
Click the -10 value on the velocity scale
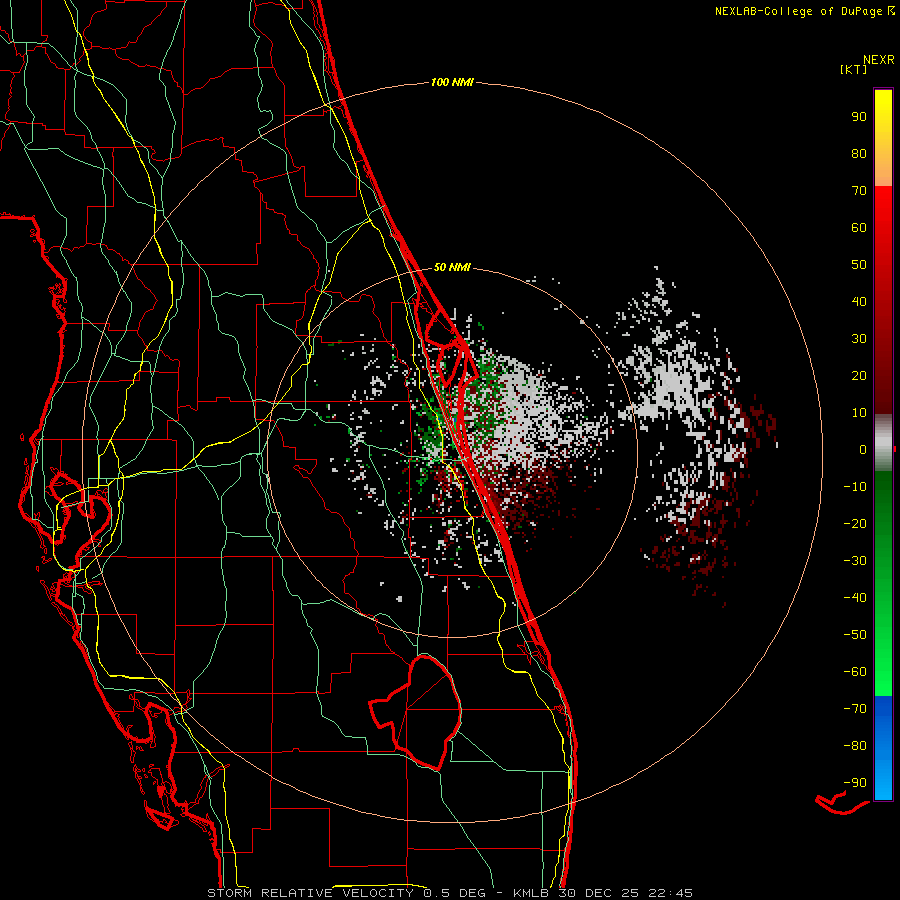[855, 487]
